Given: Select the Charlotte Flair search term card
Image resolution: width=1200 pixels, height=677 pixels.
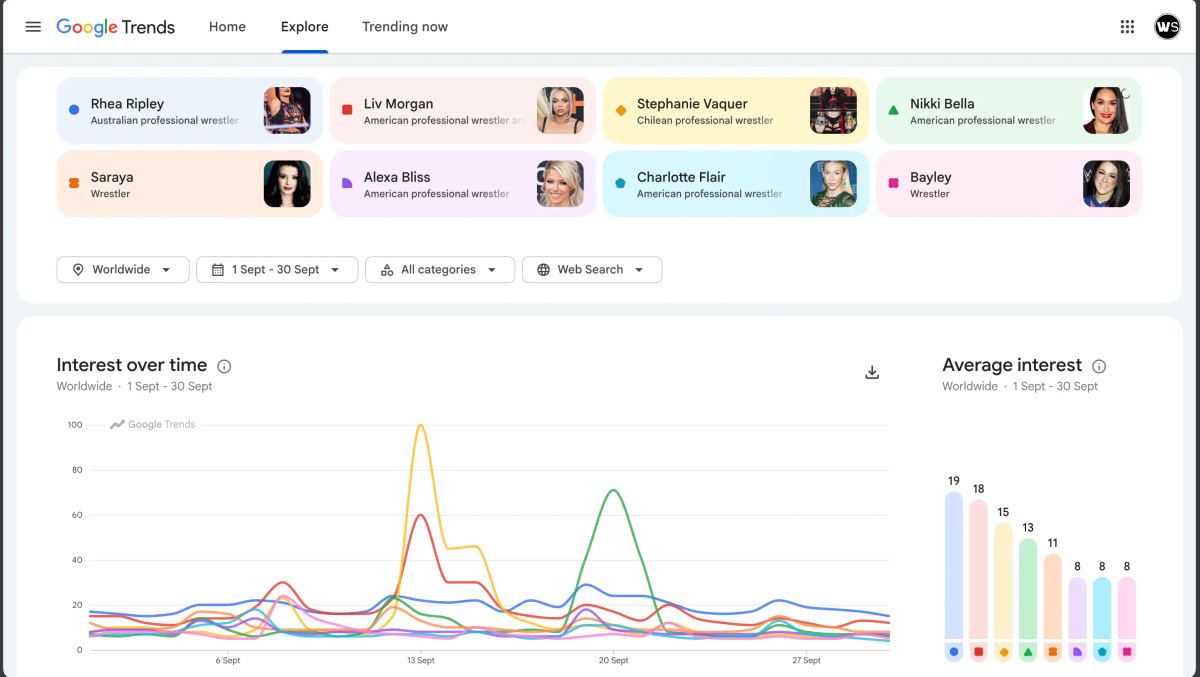Looking at the screenshot, I should 736,184.
